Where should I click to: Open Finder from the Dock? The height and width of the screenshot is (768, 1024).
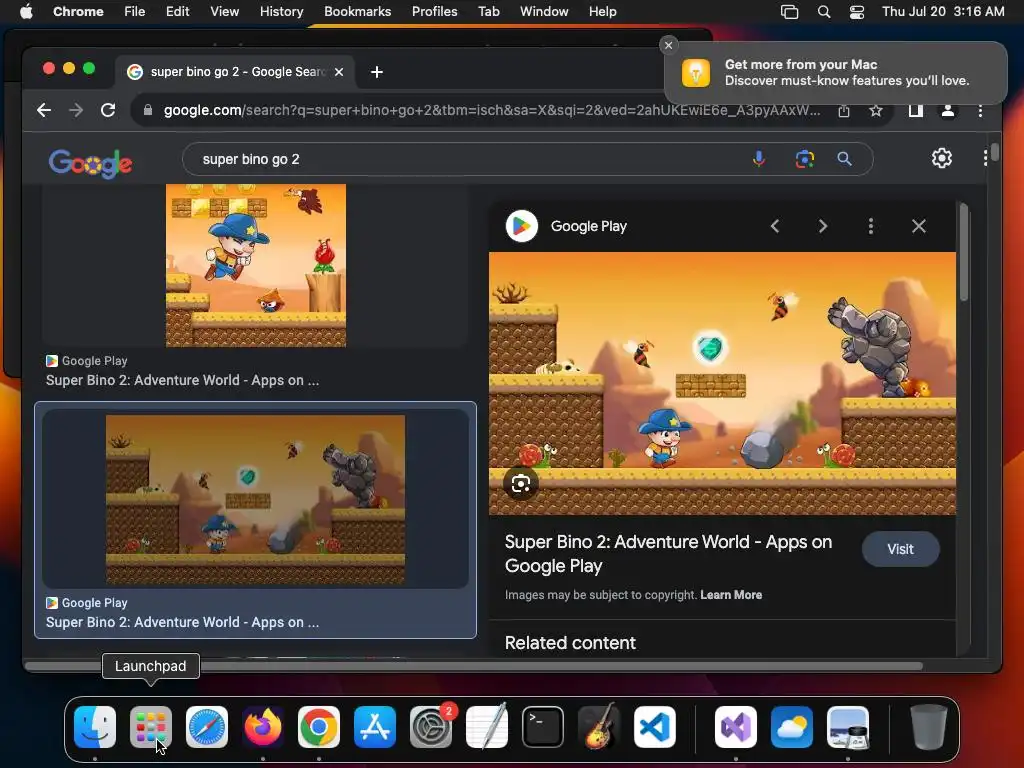coord(95,727)
